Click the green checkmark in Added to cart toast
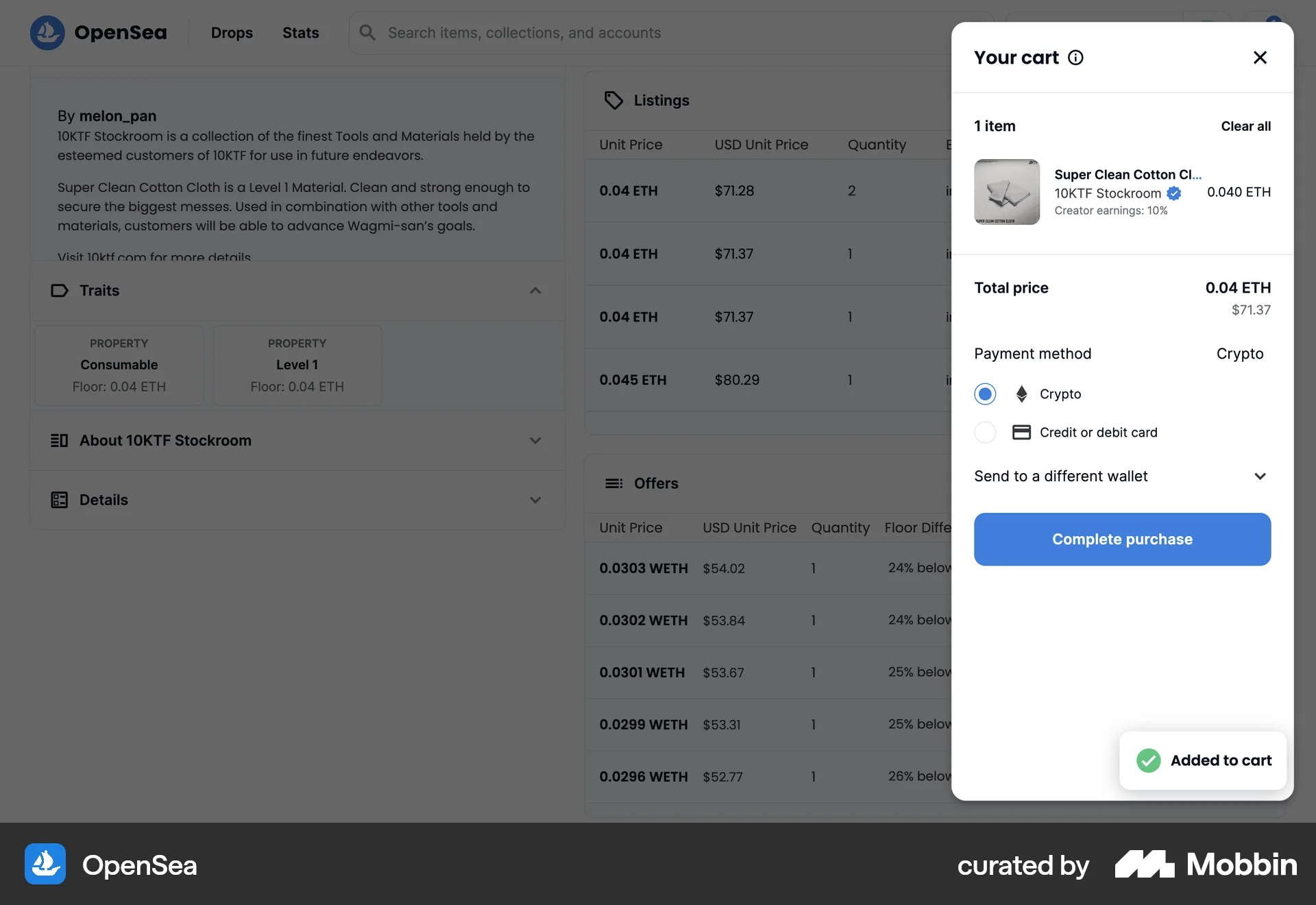The image size is (1316, 905). pos(1149,760)
